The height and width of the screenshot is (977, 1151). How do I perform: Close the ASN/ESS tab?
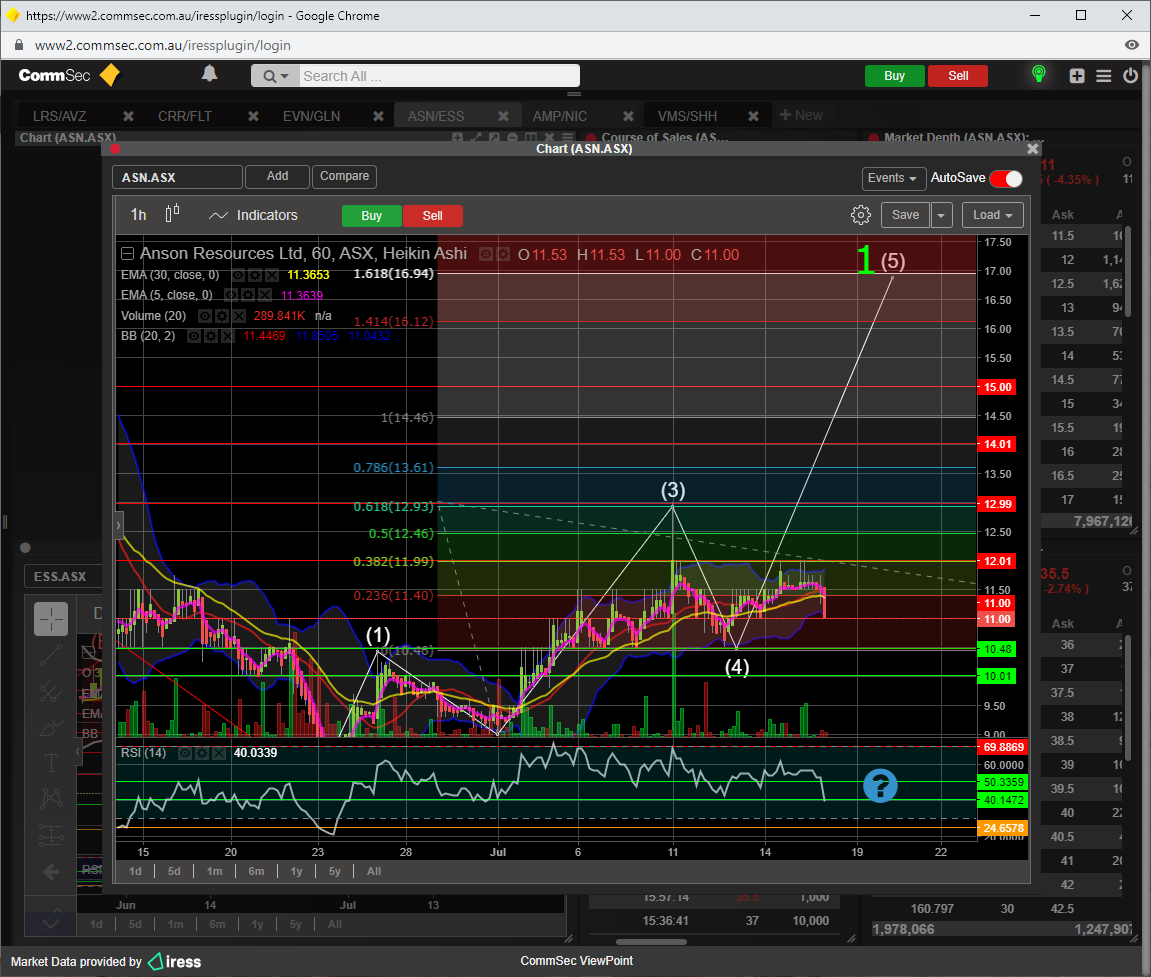click(x=504, y=116)
